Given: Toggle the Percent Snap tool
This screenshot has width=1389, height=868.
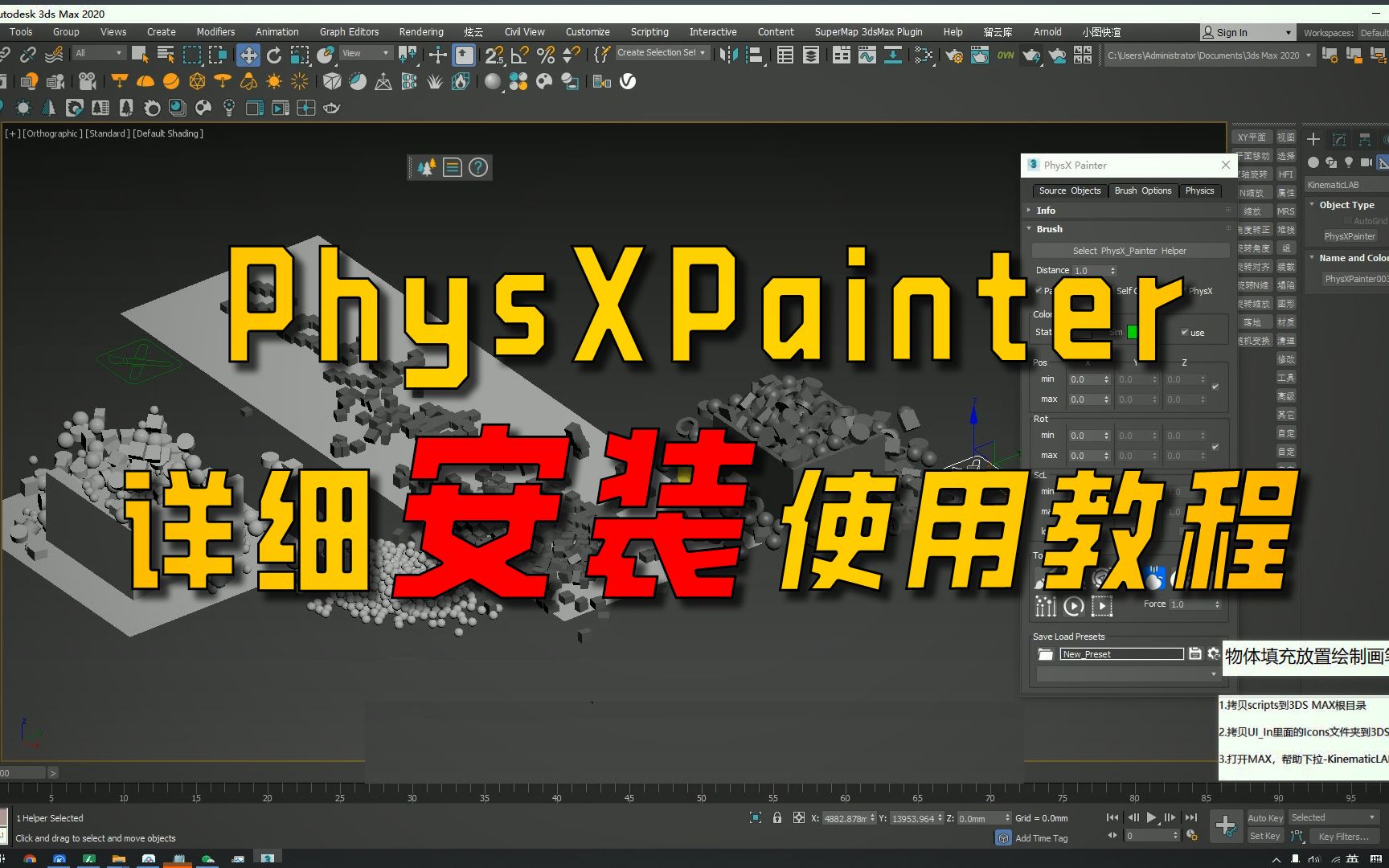Looking at the screenshot, I should pos(546,55).
